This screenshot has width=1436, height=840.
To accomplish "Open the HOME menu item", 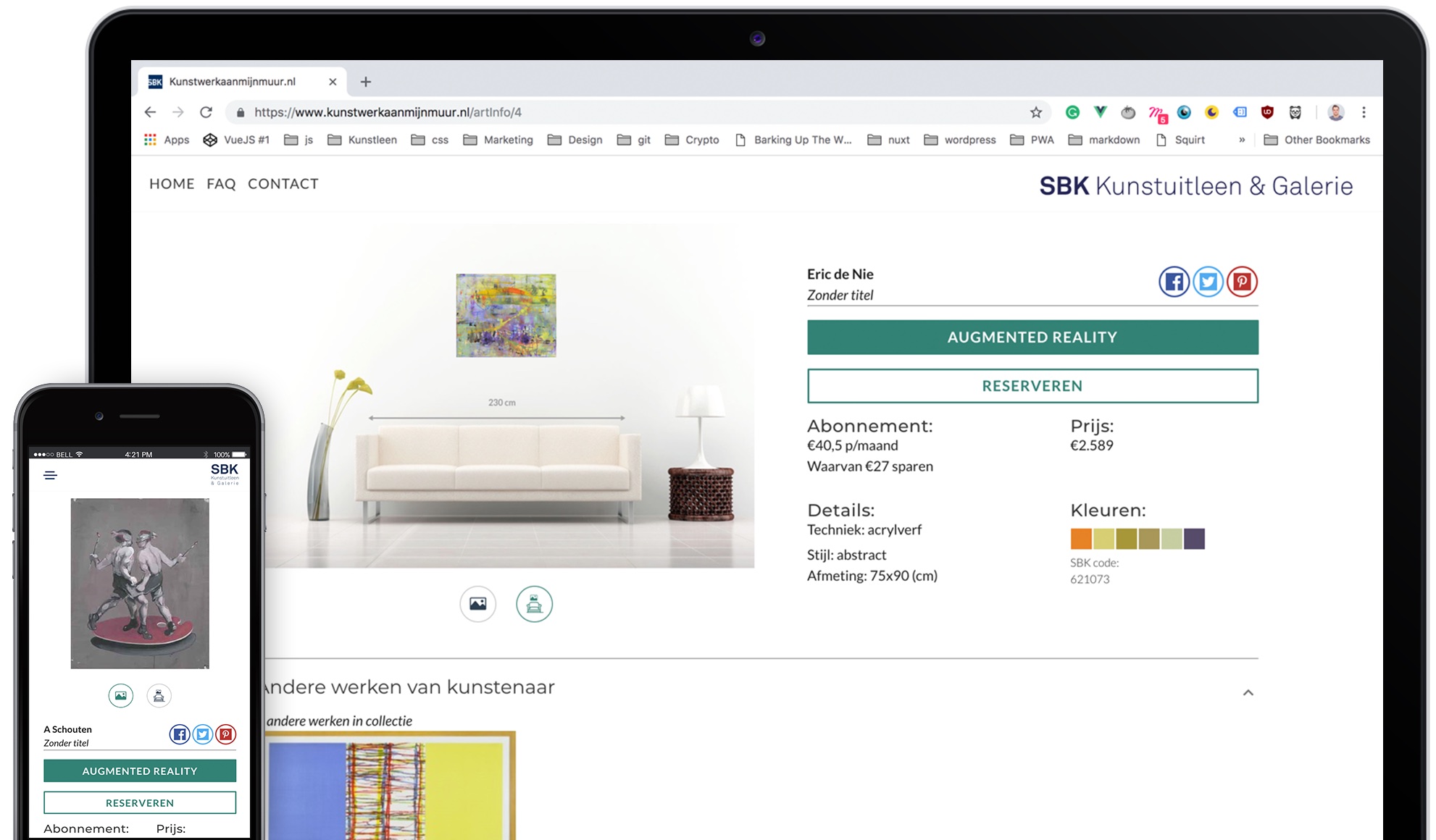I will coord(172,183).
